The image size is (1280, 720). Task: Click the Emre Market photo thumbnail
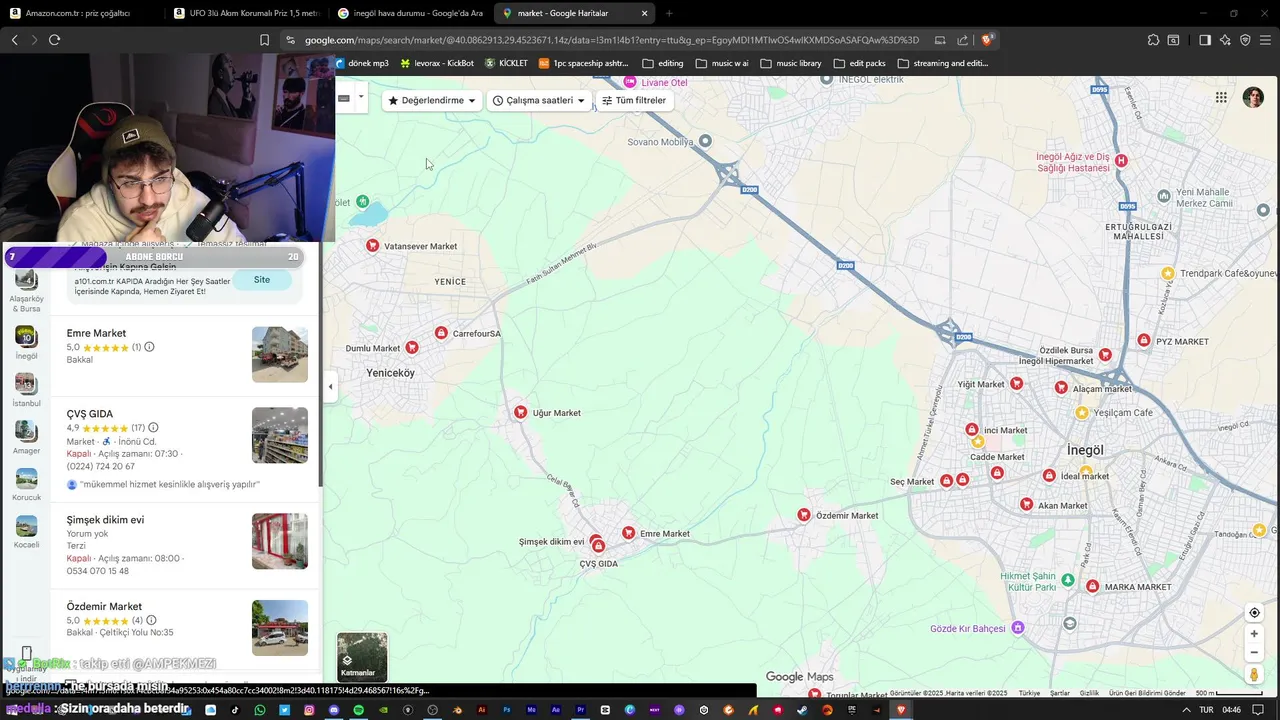pos(280,354)
